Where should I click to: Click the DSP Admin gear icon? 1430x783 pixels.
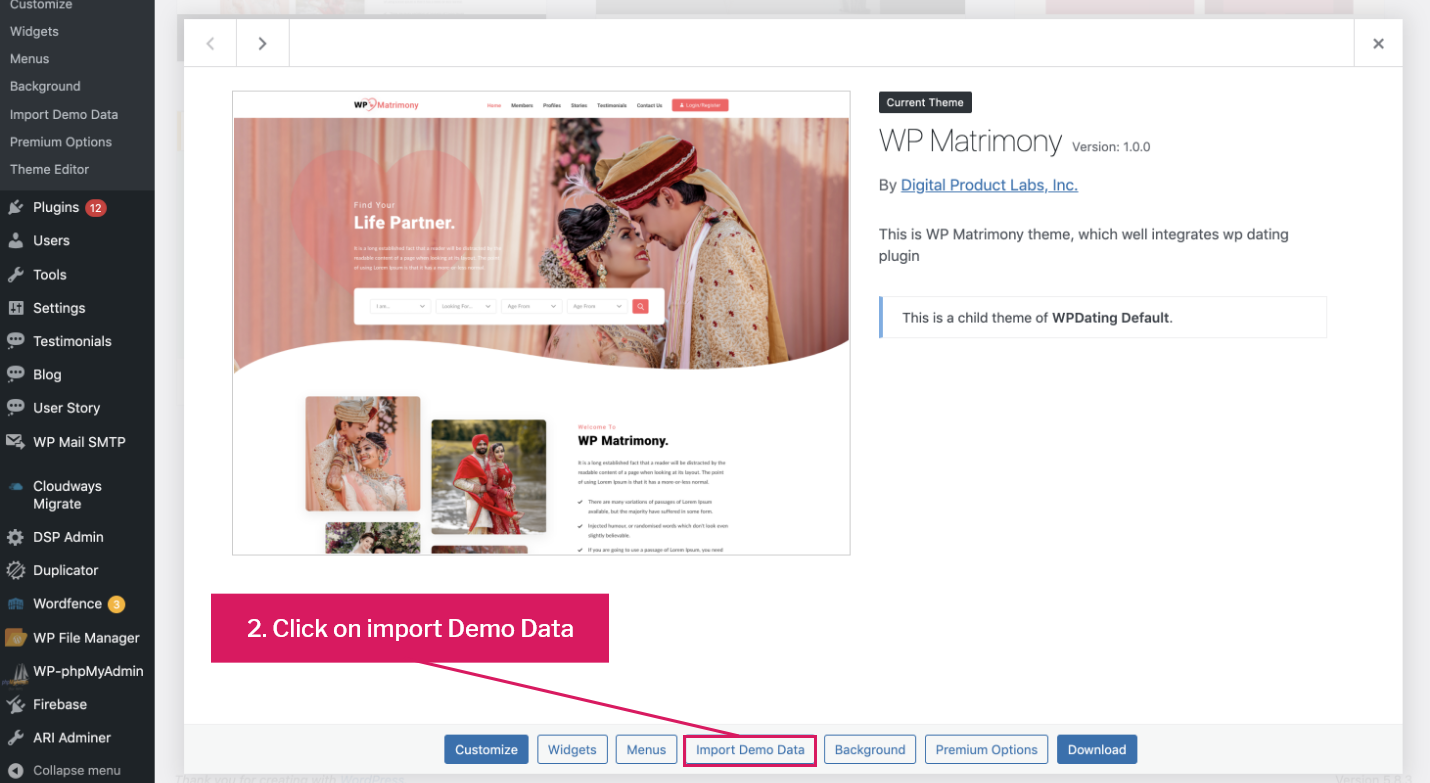[x=15, y=537]
